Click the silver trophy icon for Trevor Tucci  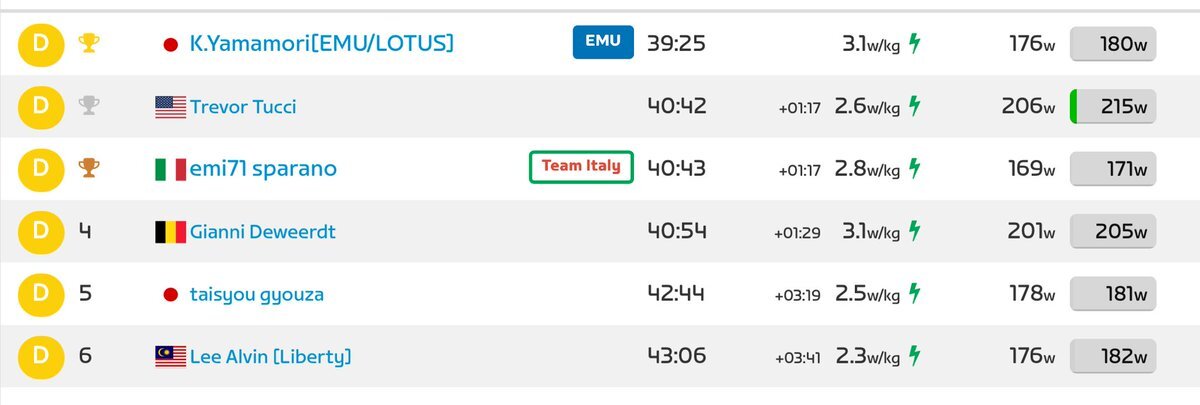tap(89, 106)
